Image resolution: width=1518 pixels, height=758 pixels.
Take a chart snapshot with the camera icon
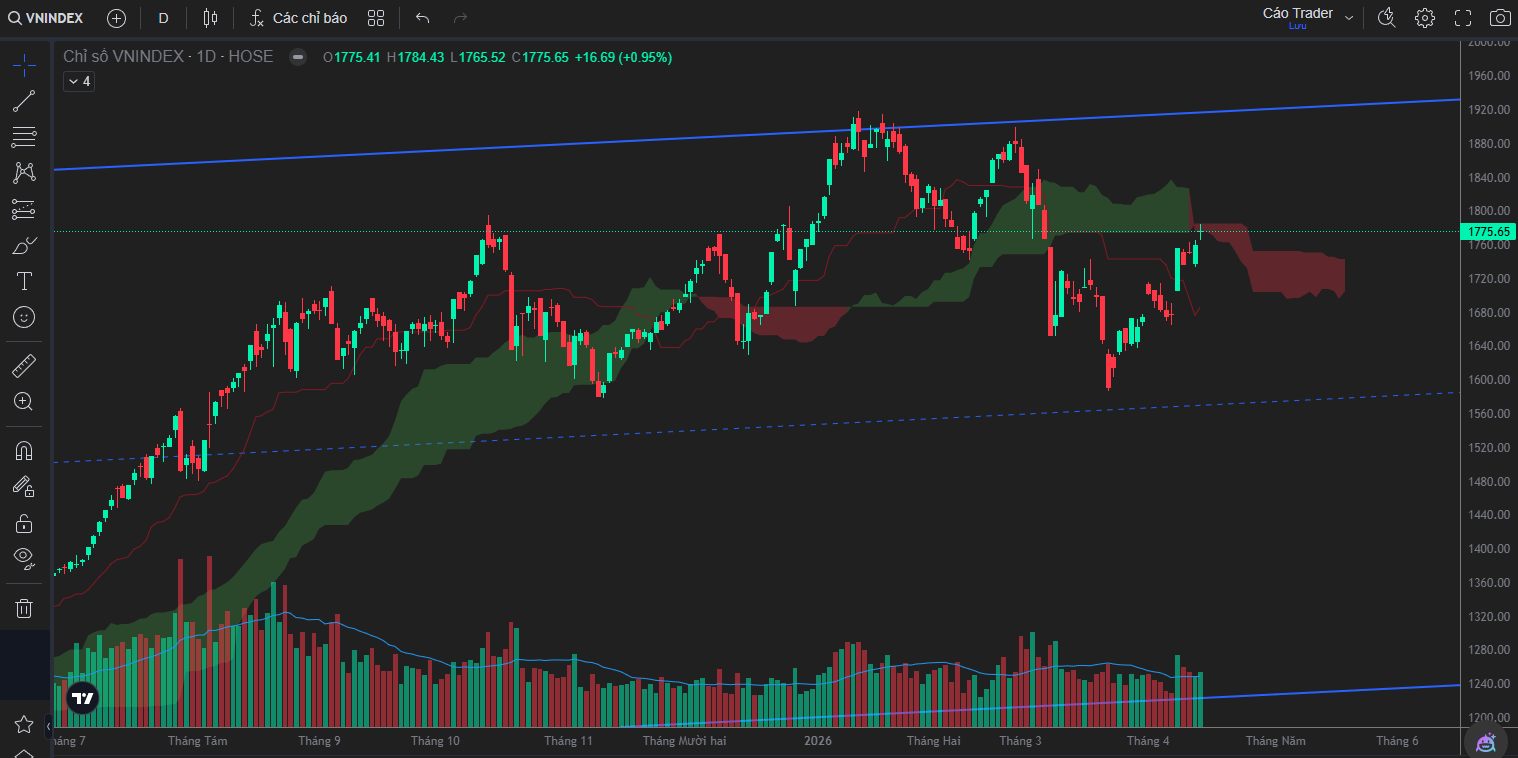(x=1500, y=18)
